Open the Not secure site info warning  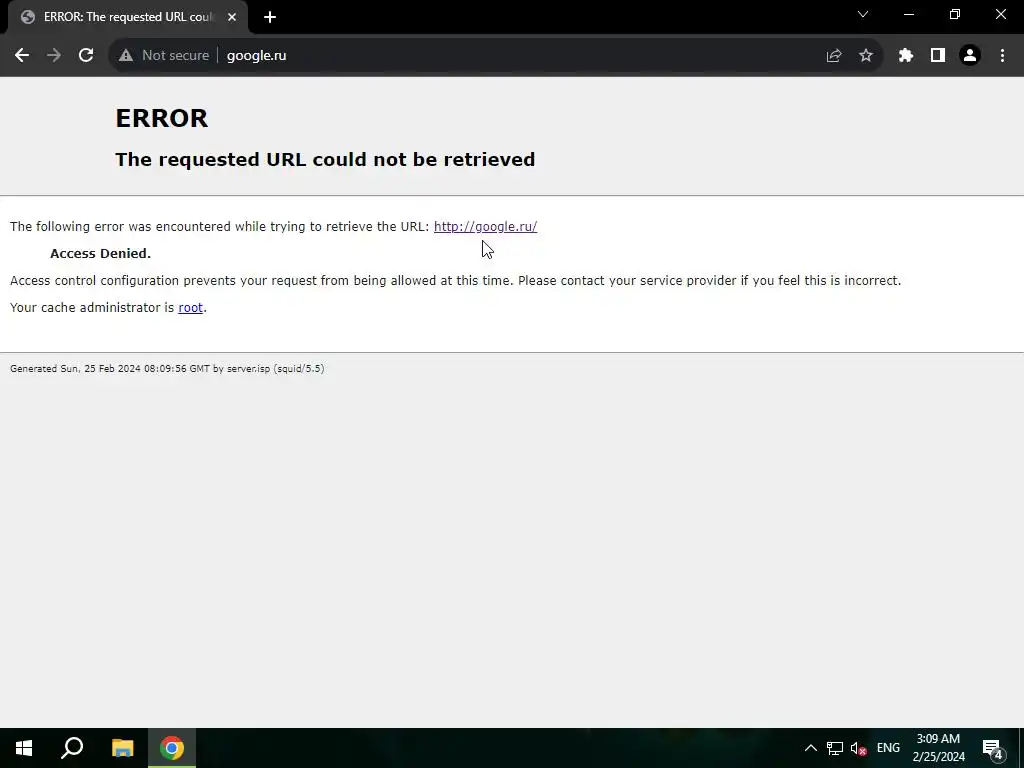[x=164, y=56]
